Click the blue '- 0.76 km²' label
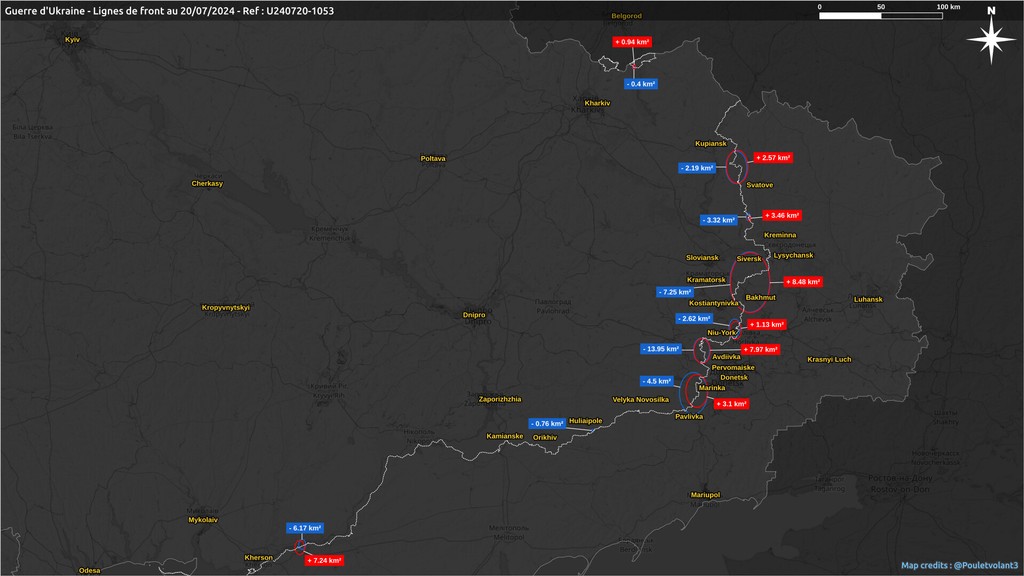The image size is (1024, 576). (547, 424)
